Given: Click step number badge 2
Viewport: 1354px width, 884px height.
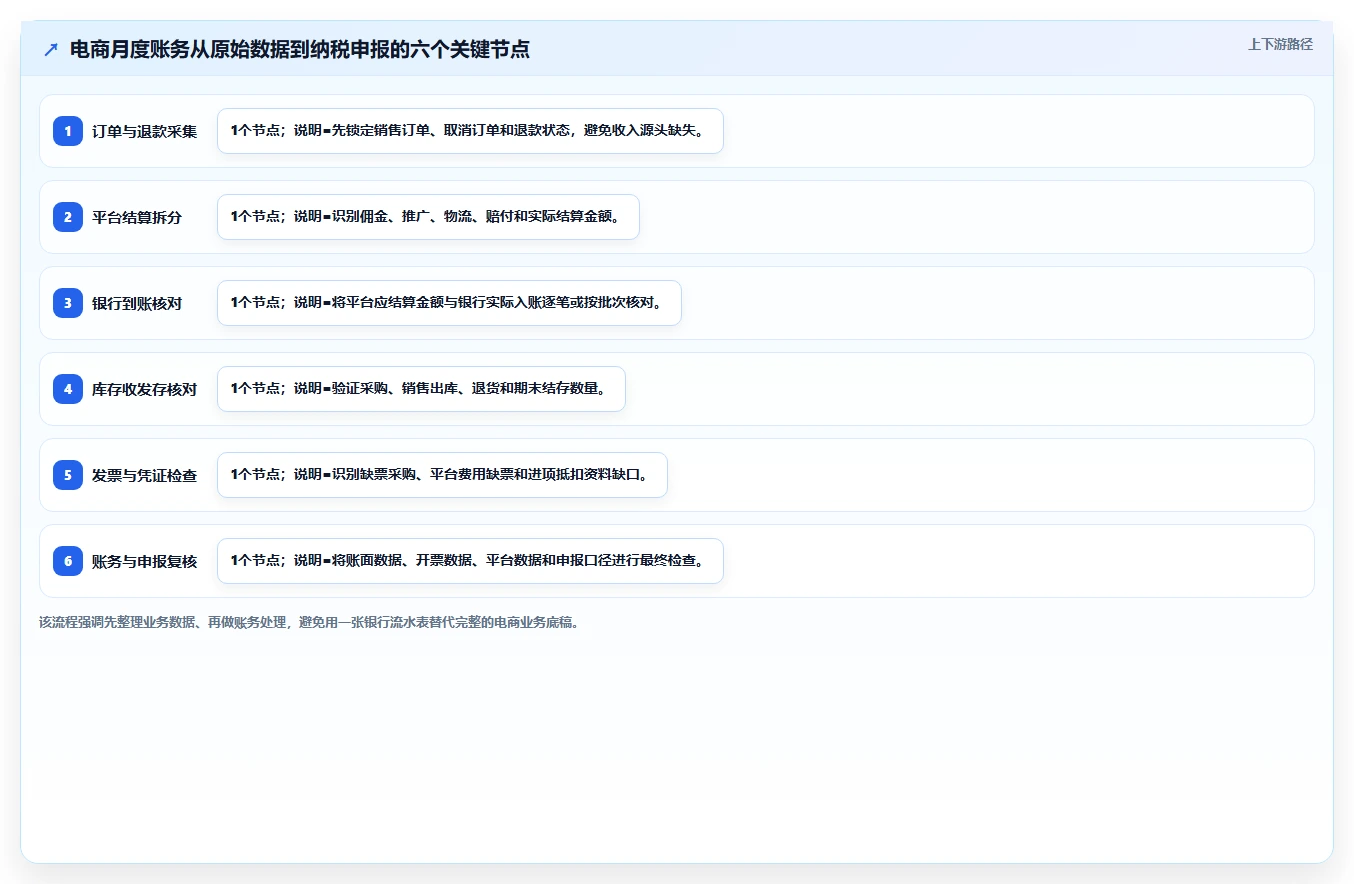Looking at the screenshot, I should point(68,217).
